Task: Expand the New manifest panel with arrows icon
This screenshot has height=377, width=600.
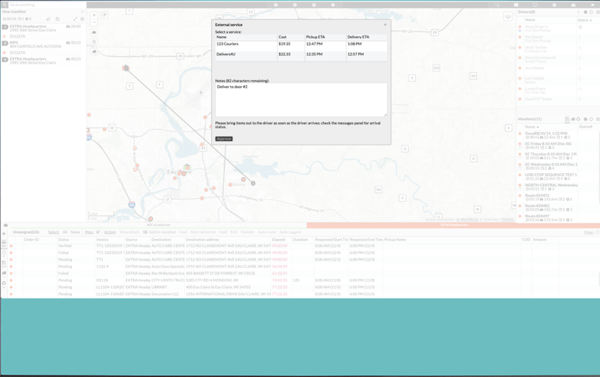Action: [75, 19]
